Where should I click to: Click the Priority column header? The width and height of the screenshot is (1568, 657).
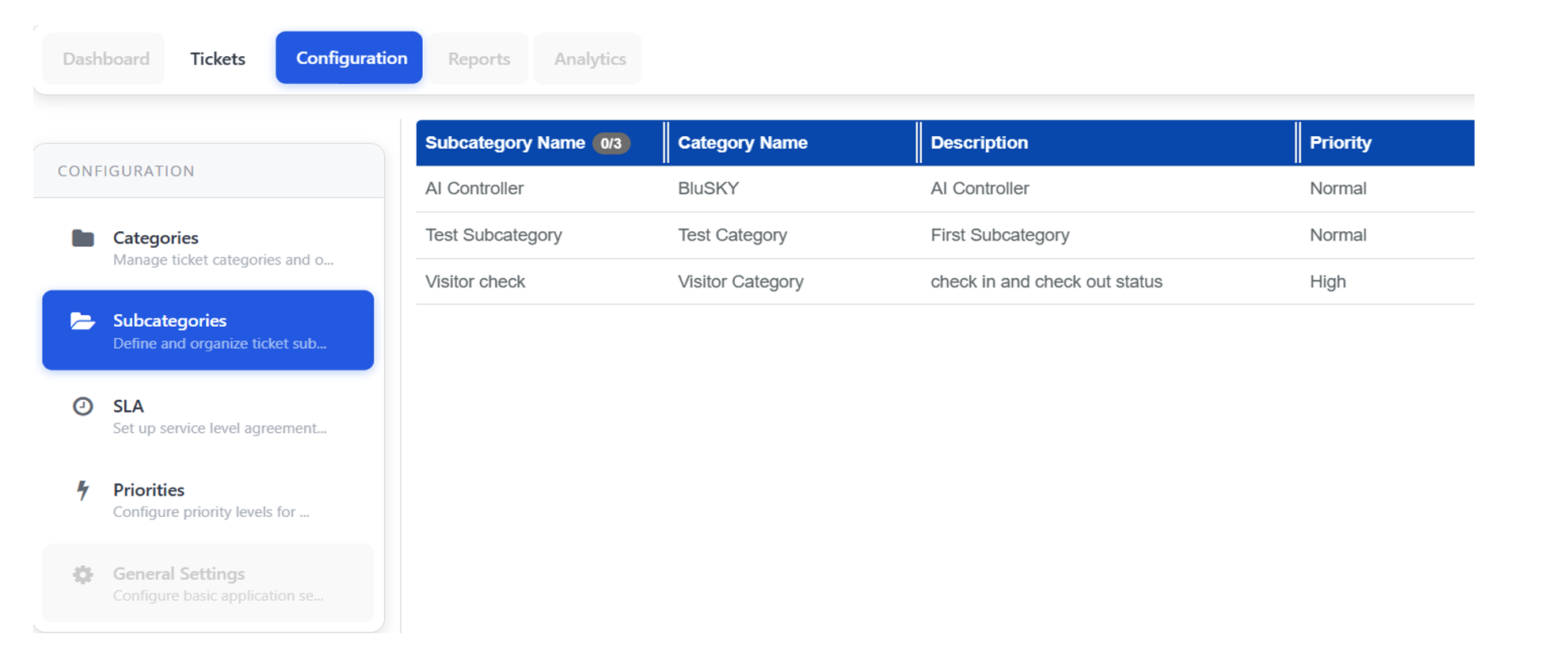tap(1340, 142)
